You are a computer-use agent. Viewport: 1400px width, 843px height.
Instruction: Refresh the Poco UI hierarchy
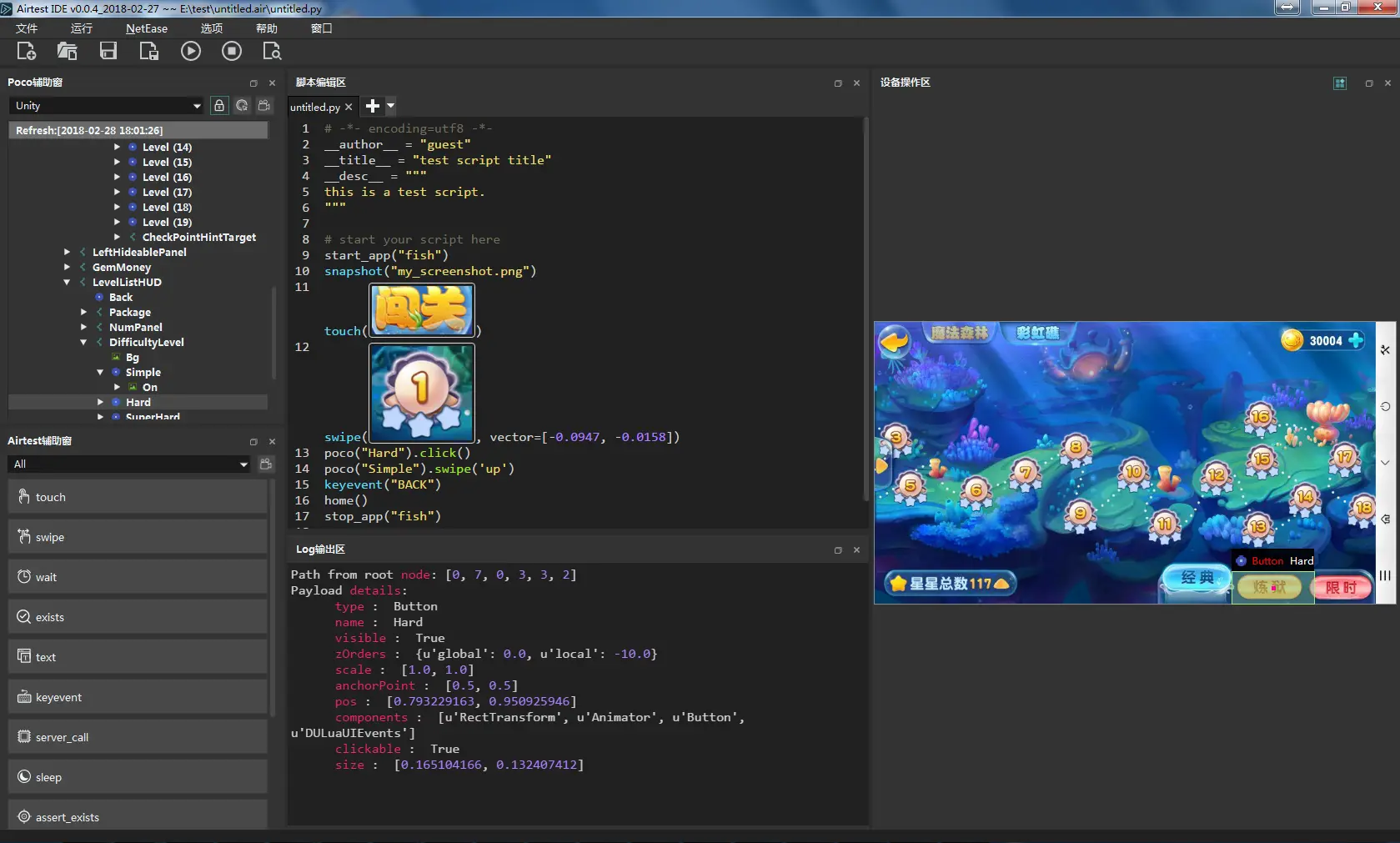point(241,106)
